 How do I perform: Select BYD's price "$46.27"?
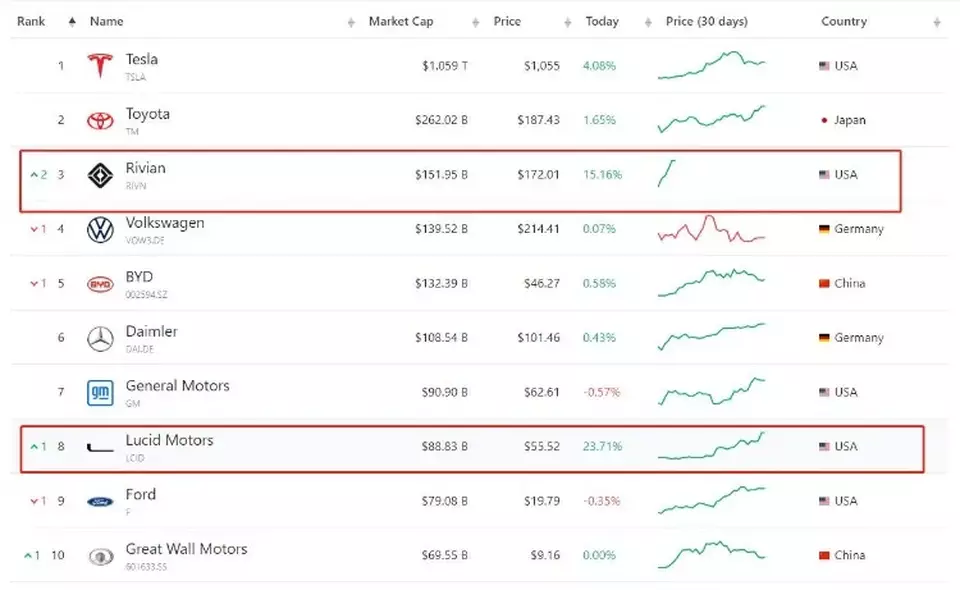542,283
